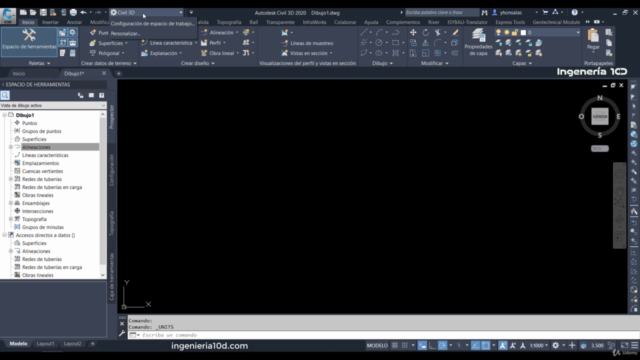Click the Save icon in quick access toolbar
Image resolution: width=640 pixels, height=360 pixels.
[43, 13]
